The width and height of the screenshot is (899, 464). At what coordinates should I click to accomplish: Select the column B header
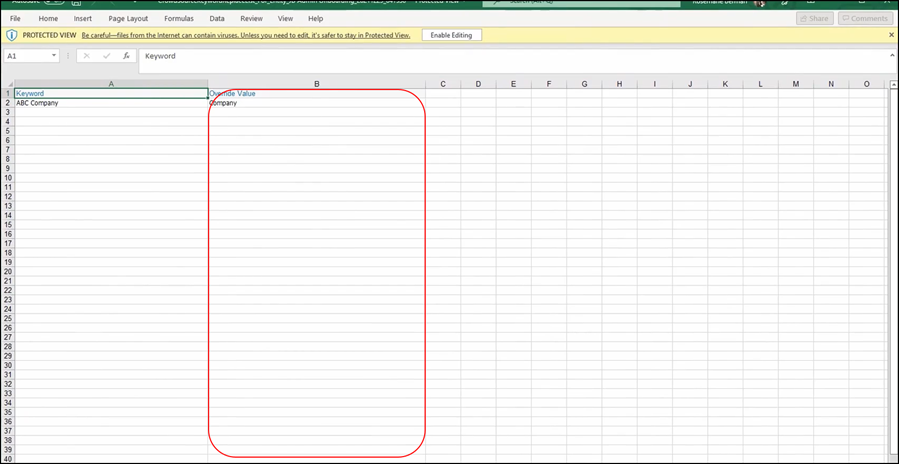click(316, 84)
